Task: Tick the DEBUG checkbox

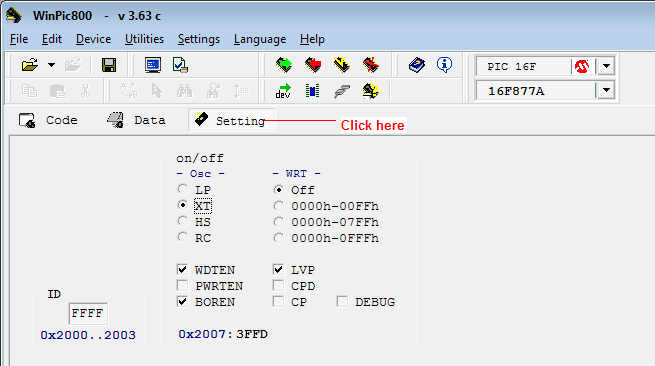Action: pyautogui.click(x=342, y=302)
